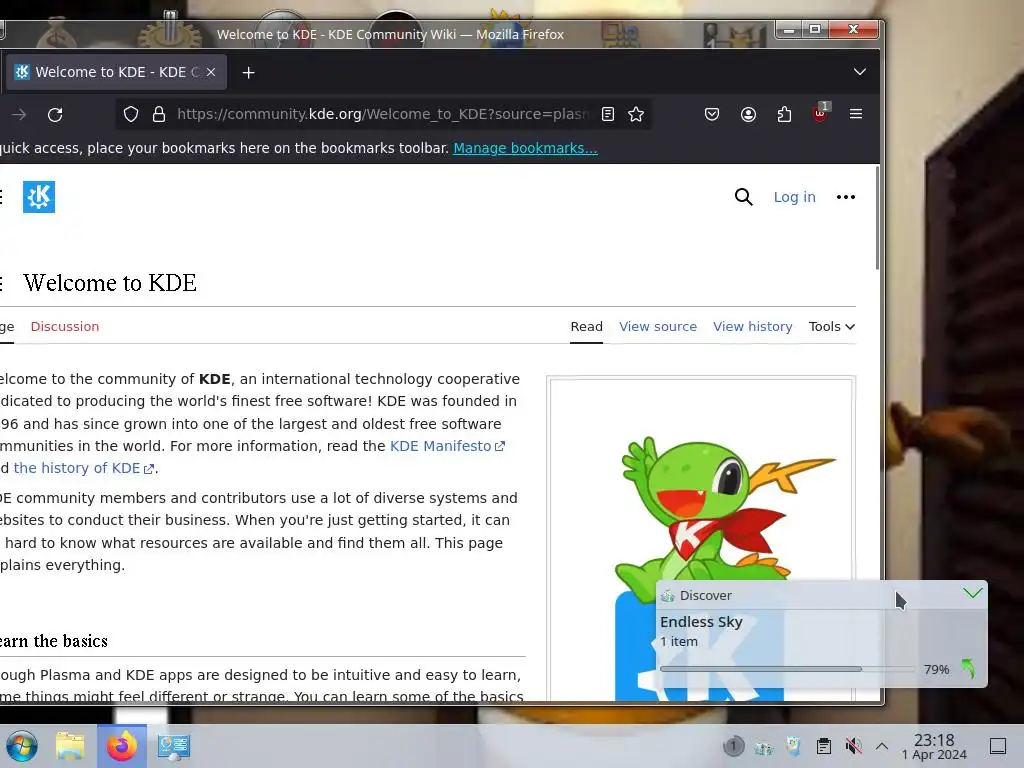Bookmark this page with the star icon
This screenshot has width=1024, height=768.
point(636,114)
